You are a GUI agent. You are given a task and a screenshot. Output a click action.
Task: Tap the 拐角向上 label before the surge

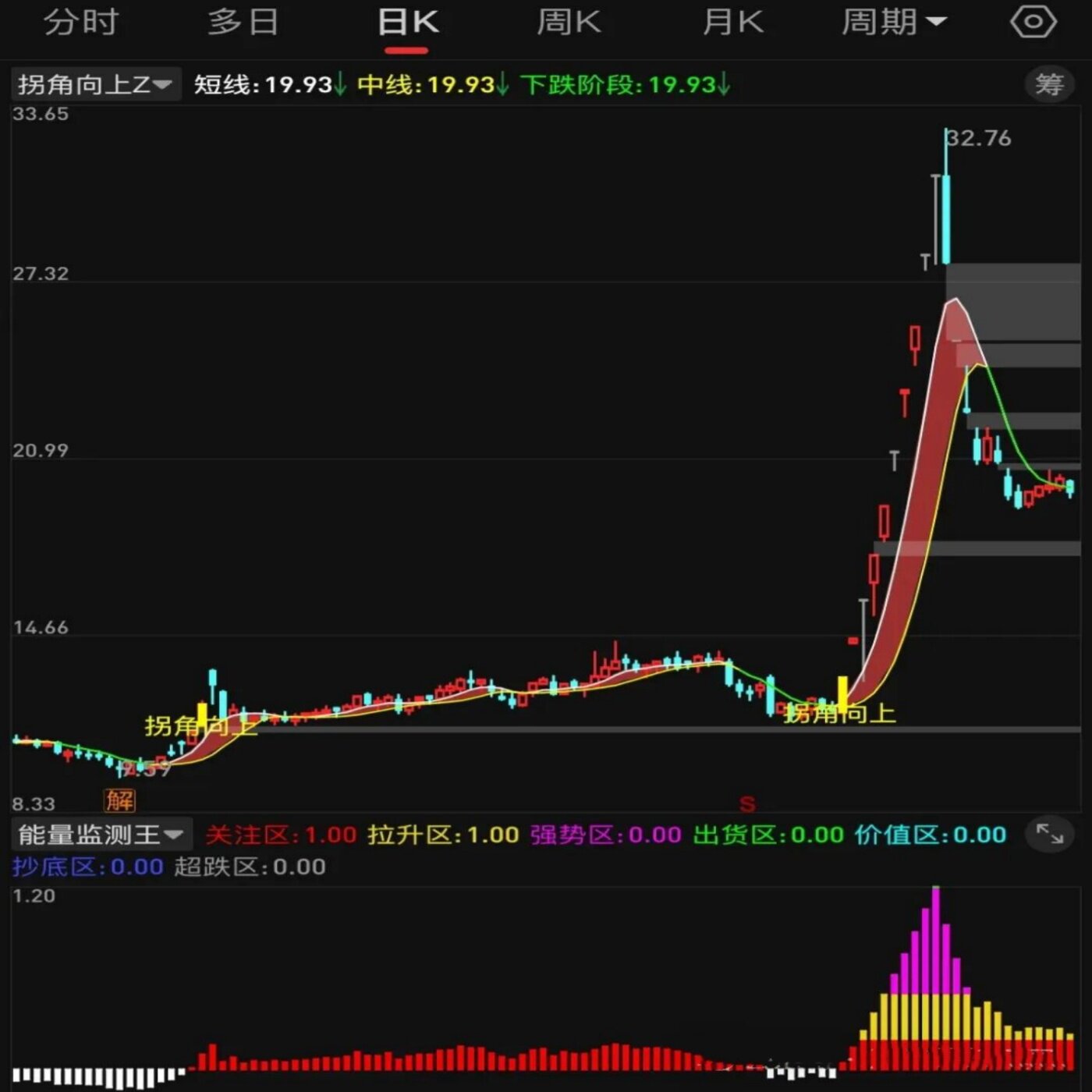pyautogui.click(x=839, y=713)
